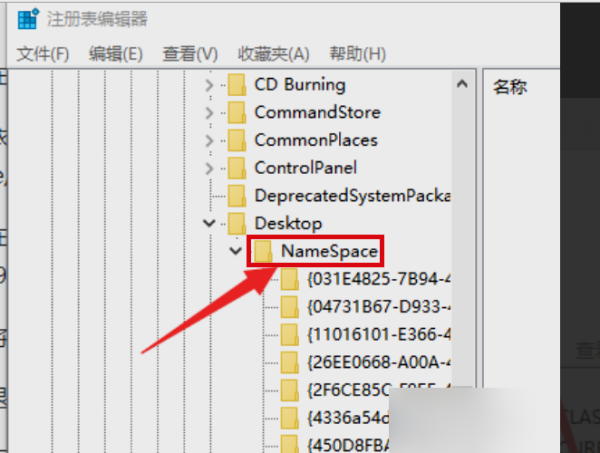Image resolution: width=600 pixels, height=453 pixels.
Task: Select the {031E4825-7B94 subkey label
Action: [x=379, y=279]
